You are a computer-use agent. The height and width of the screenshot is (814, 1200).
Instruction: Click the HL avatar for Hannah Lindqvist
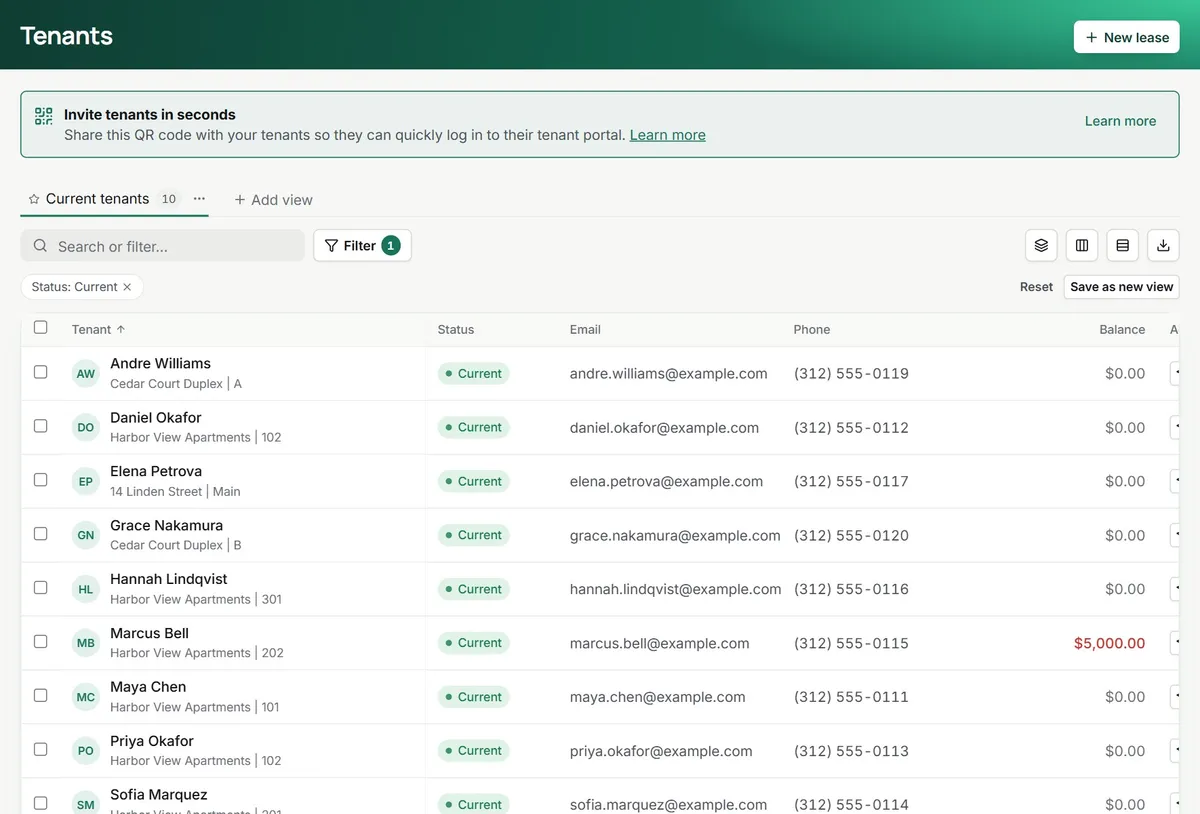click(86, 590)
